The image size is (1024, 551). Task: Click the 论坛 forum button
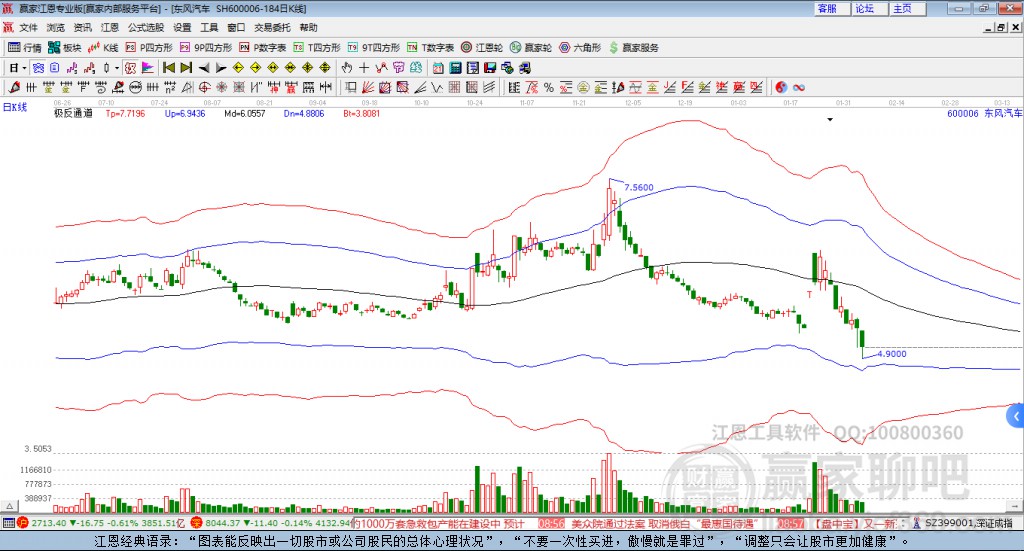tap(869, 8)
